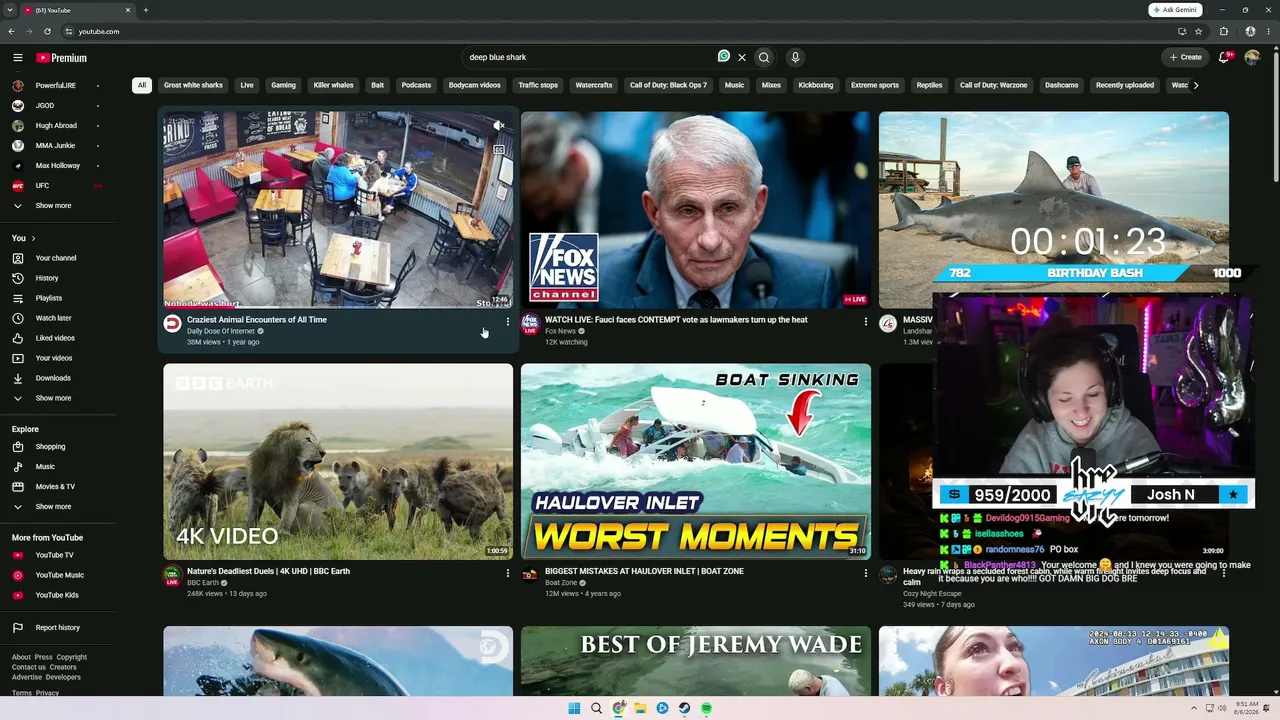
Task: Open Fox News channel avatar
Action: (x=530, y=324)
